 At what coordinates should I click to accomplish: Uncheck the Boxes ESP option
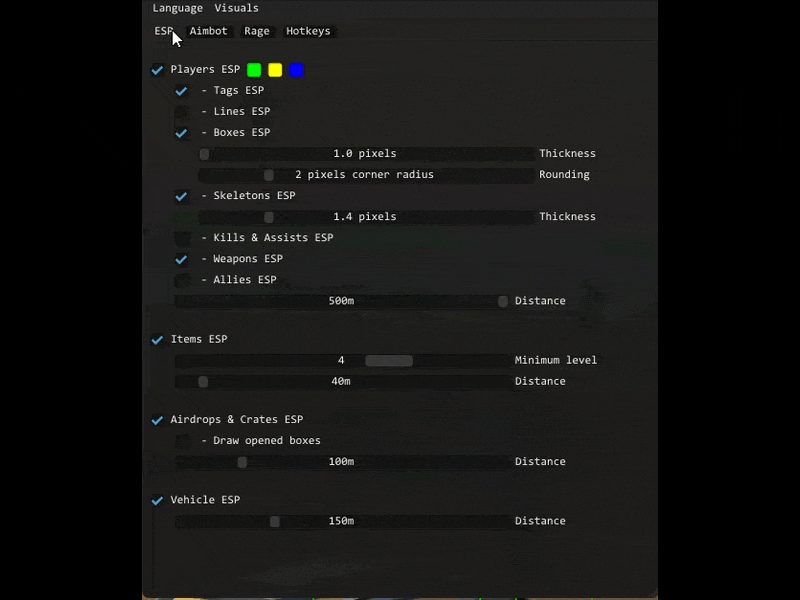(x=181, y=133)
